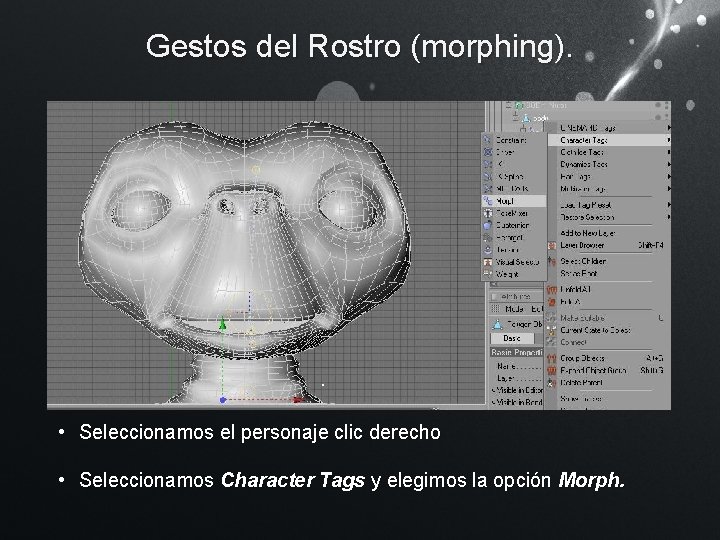Click the Current State to Object icon

tap(552, 330)
